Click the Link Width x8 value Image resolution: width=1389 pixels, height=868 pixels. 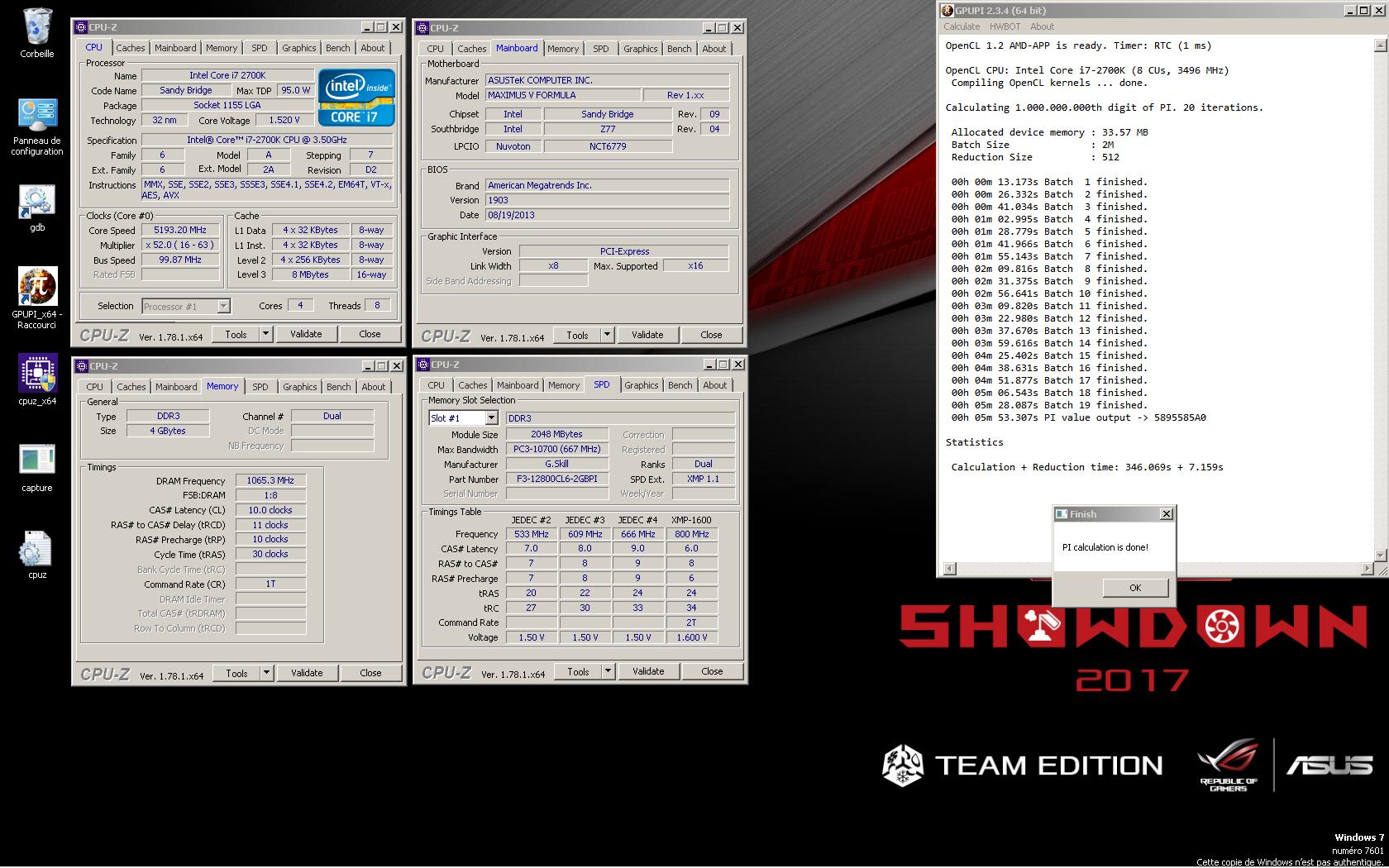(x=553, y=266)
